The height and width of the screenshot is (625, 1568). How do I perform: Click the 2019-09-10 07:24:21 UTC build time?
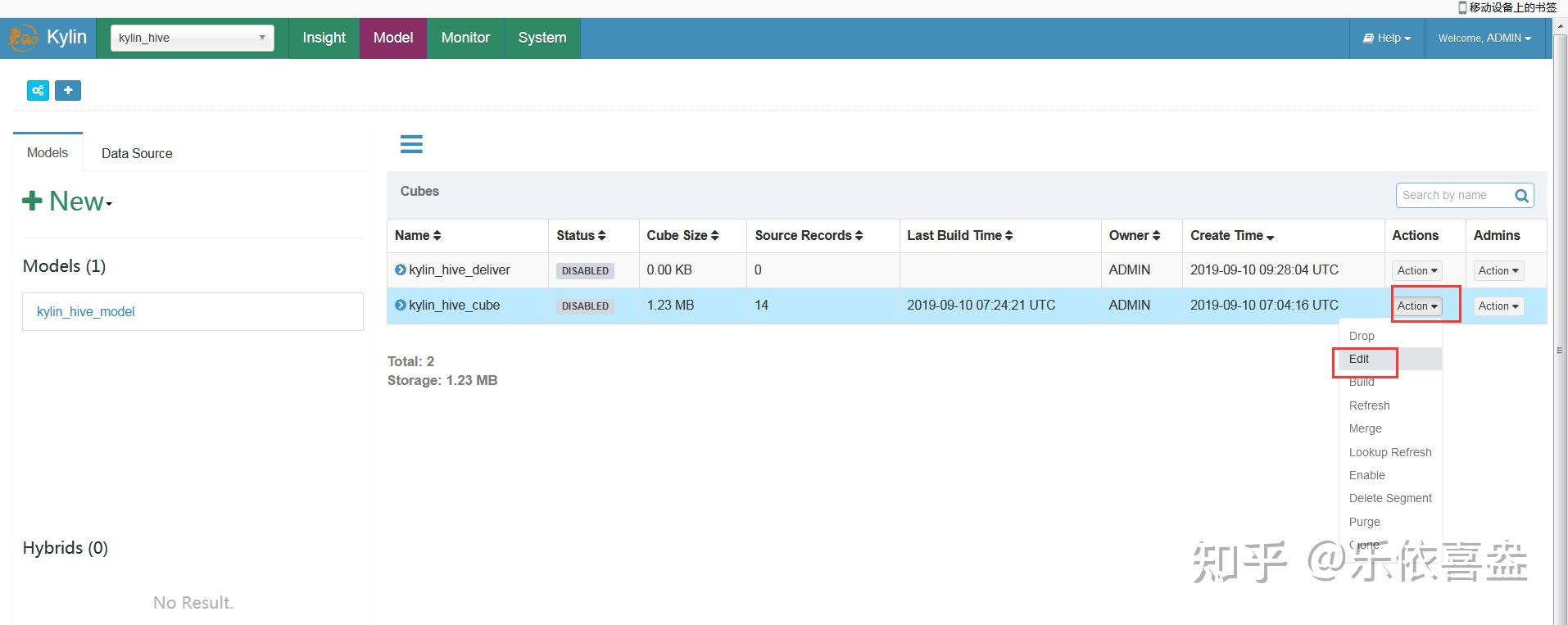click(x=981, y=305)
